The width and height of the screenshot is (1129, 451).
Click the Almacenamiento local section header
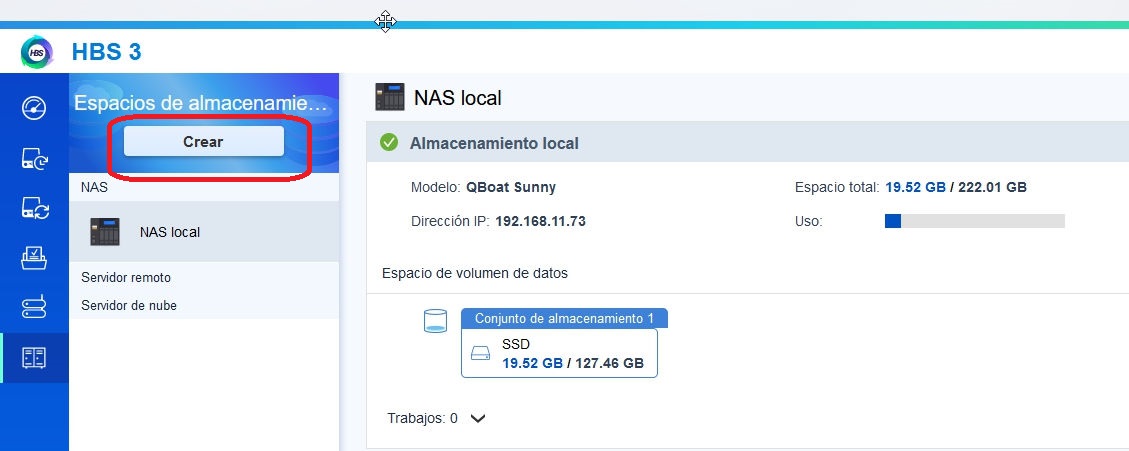tap(494, 143)
